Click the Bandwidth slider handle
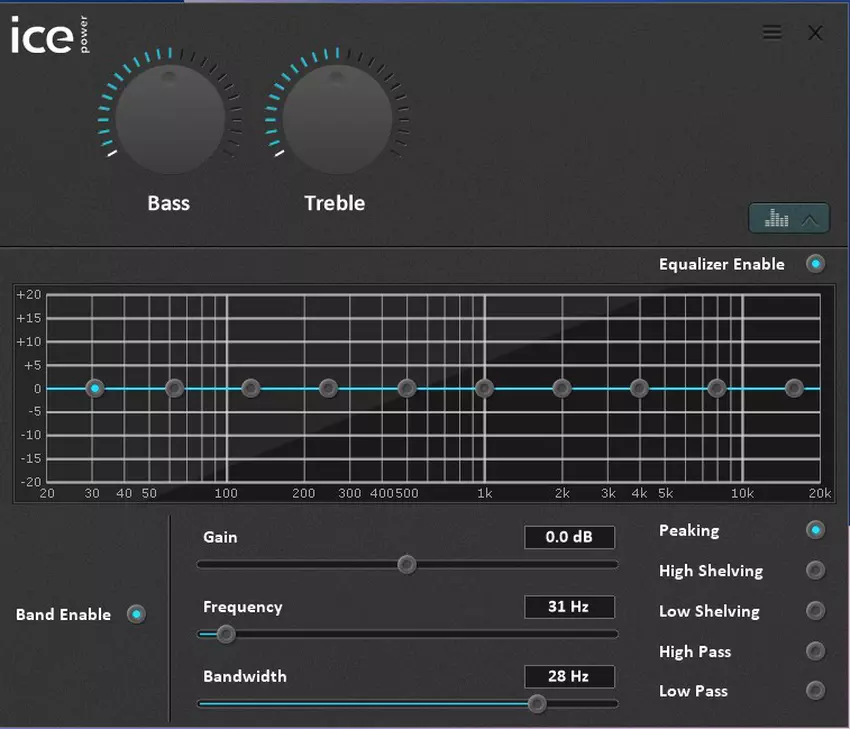This screenshot has width=850, height=729. (537, 703)
